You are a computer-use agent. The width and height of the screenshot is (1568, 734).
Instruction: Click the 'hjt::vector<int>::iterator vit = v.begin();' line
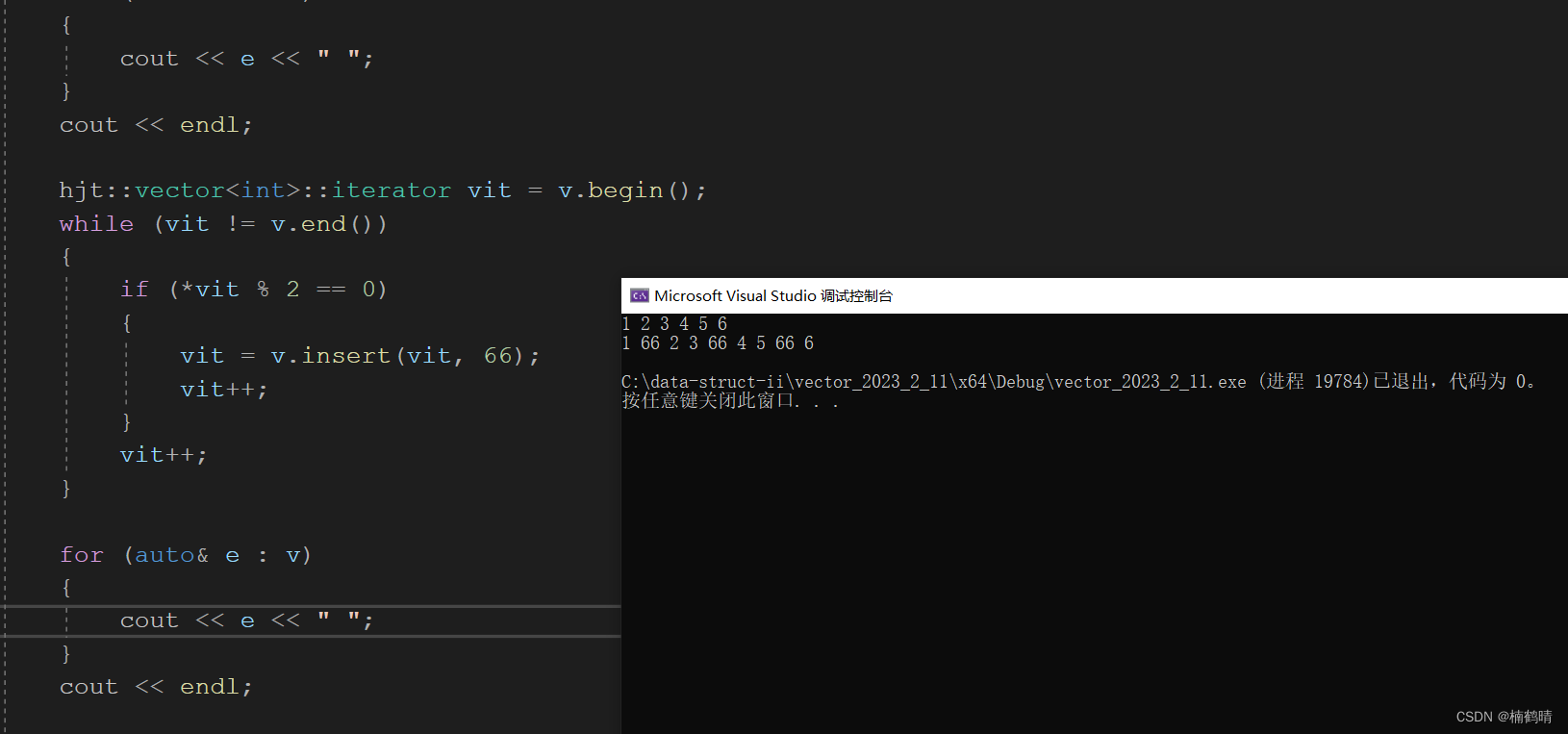(383, 190)
